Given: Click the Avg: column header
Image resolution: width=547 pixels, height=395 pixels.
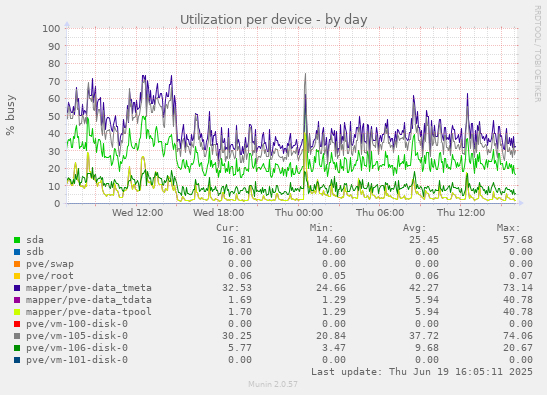Looking at the screenshot, I should (x=415, y=228).
